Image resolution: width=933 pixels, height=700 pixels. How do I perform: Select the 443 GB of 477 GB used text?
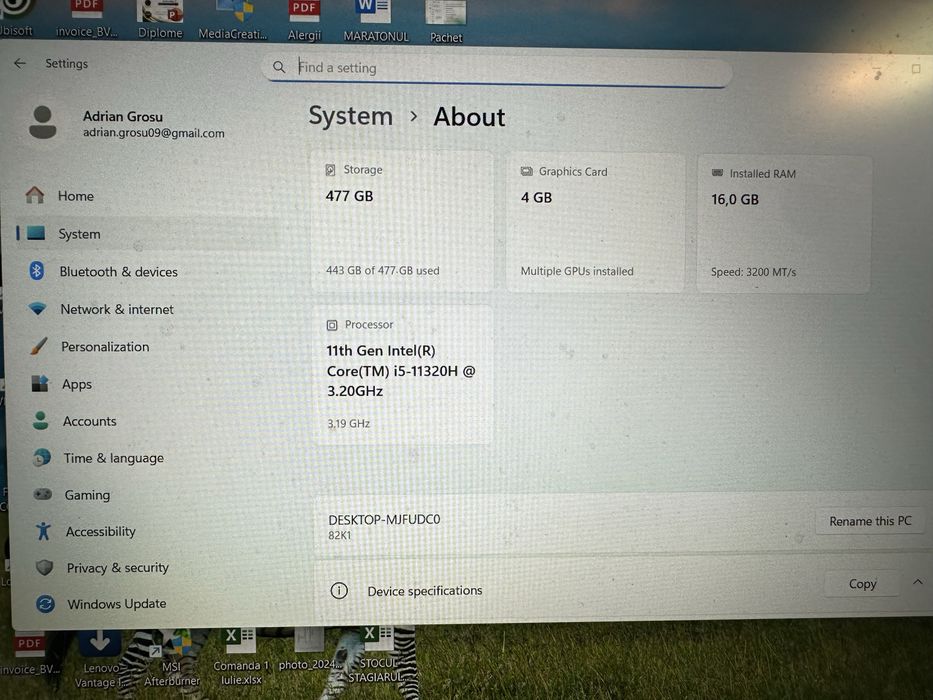(x=383, y=270)
